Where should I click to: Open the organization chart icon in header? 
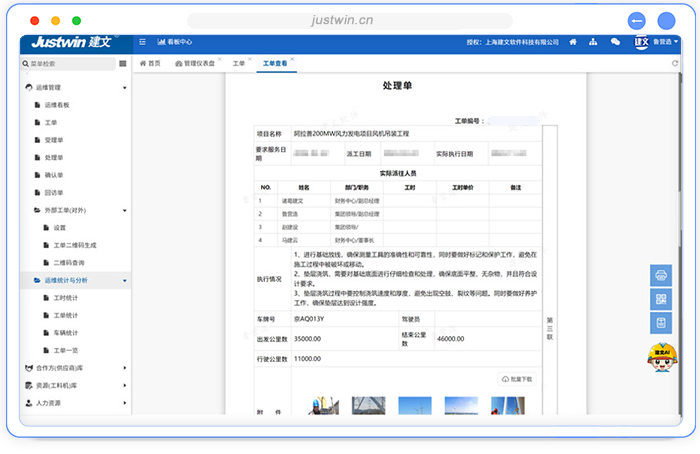tap(593, 42)
